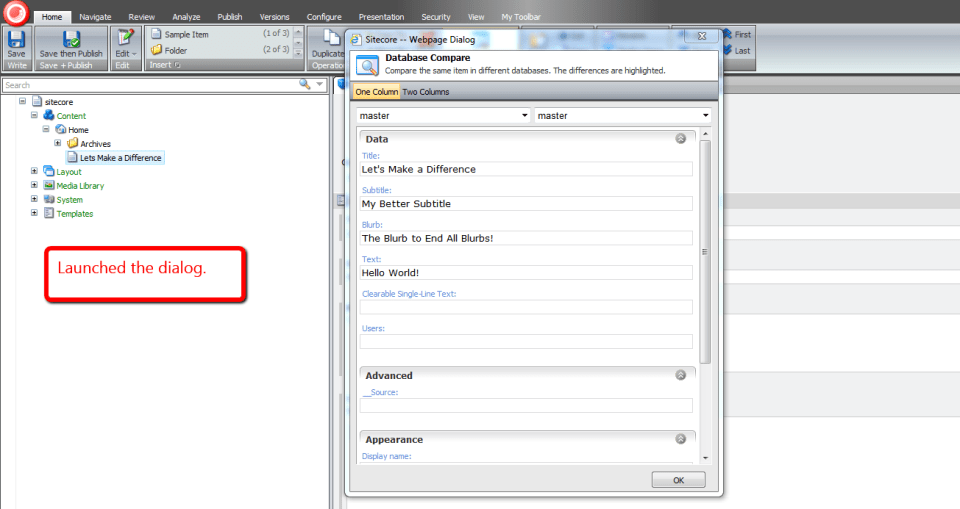Screen dimensions: 960x509
Task: Click the First navigation button
Action: 737,34
